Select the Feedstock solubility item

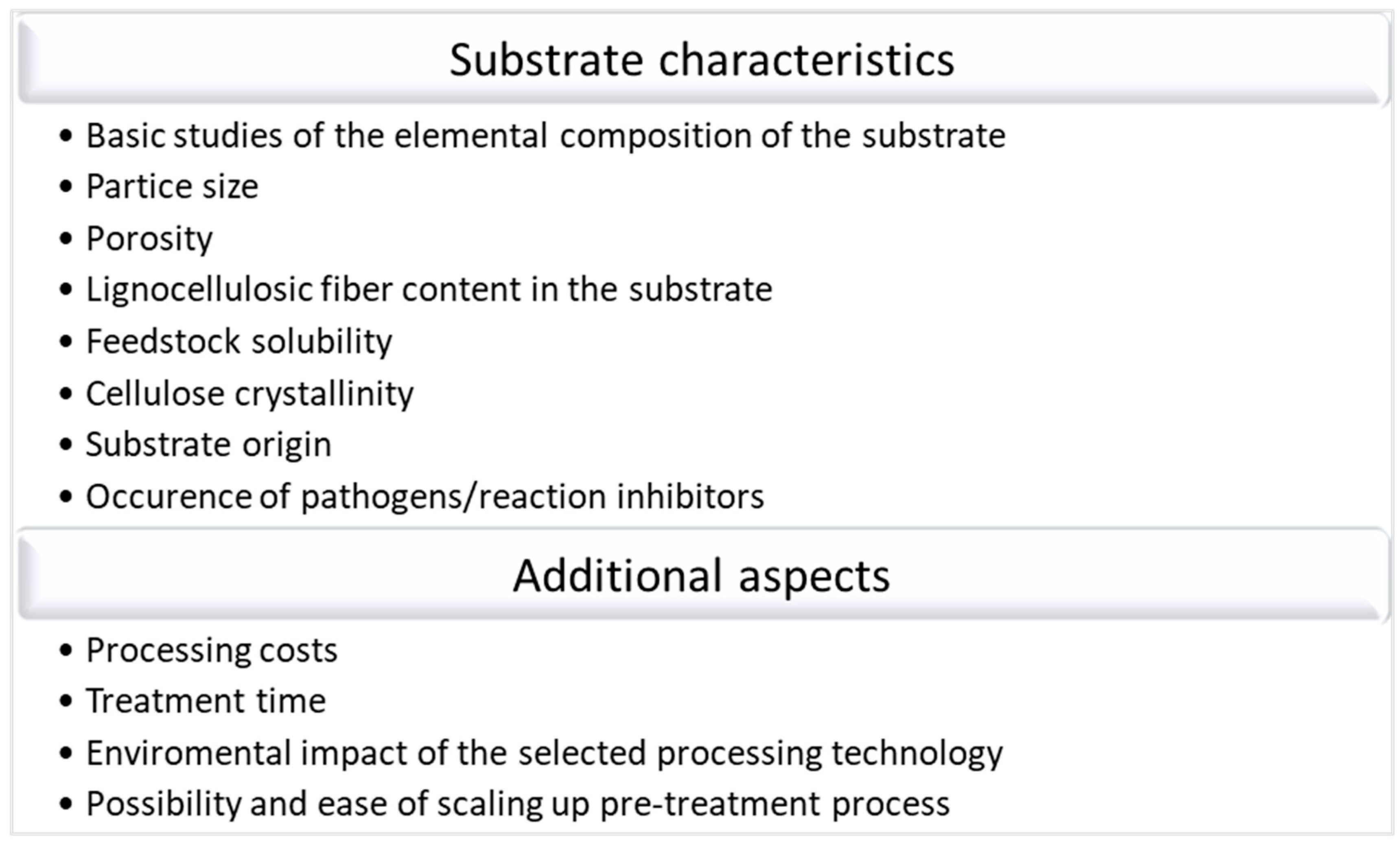click(x=238, y=341)
